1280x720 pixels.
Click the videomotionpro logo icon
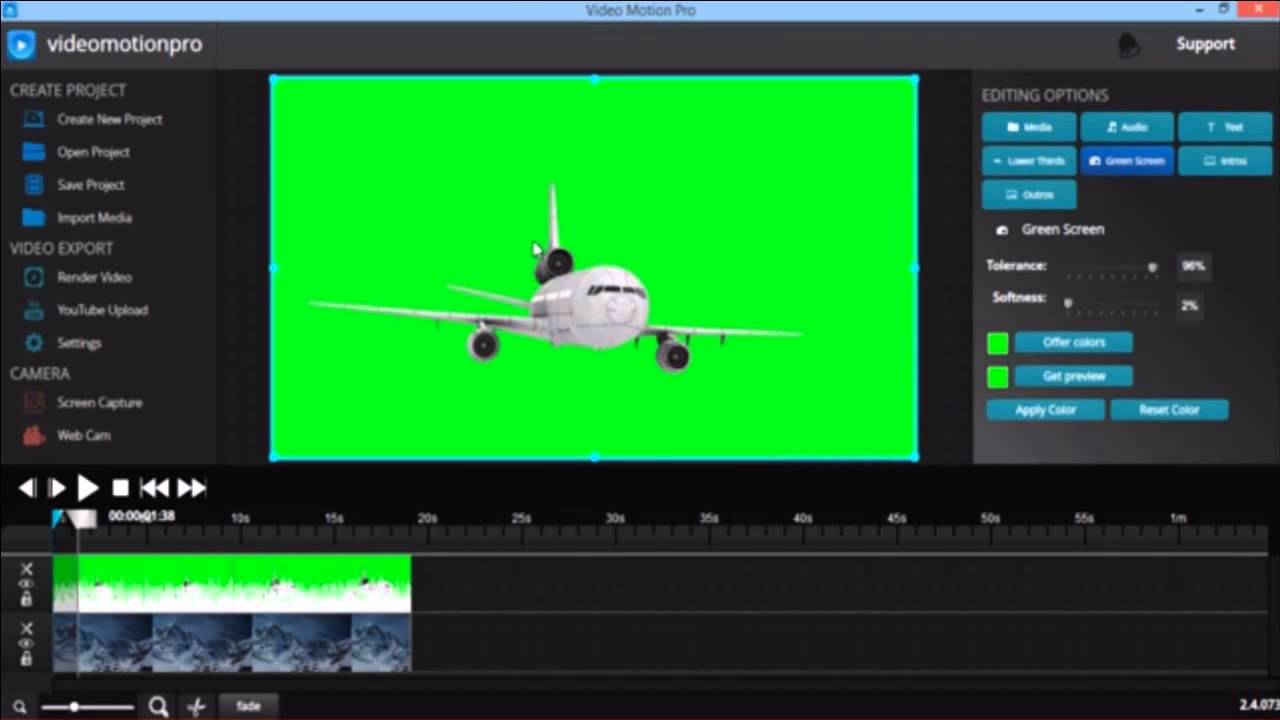pos(21,44)
